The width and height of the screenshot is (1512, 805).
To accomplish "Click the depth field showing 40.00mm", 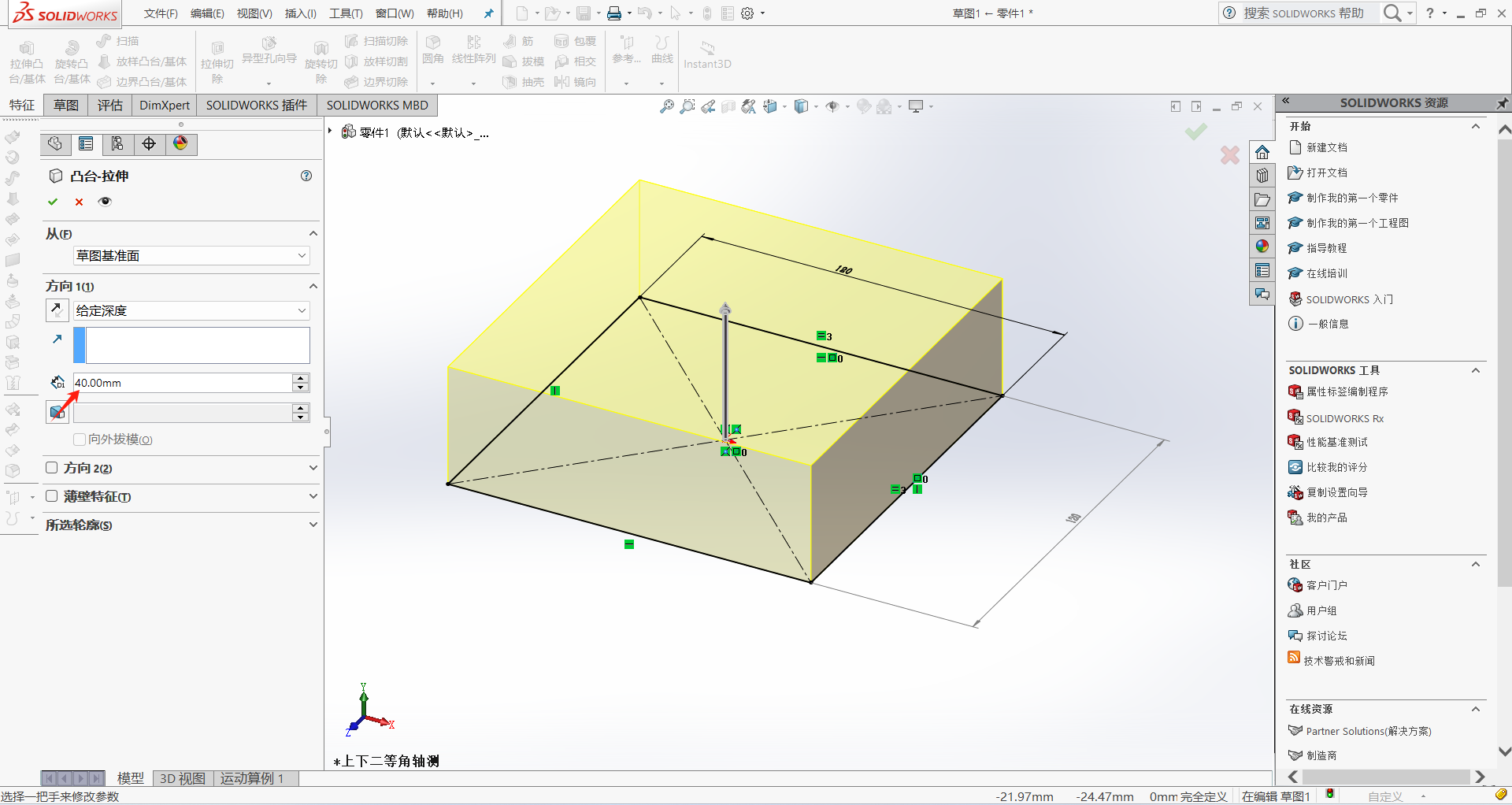I will [181, 383].
